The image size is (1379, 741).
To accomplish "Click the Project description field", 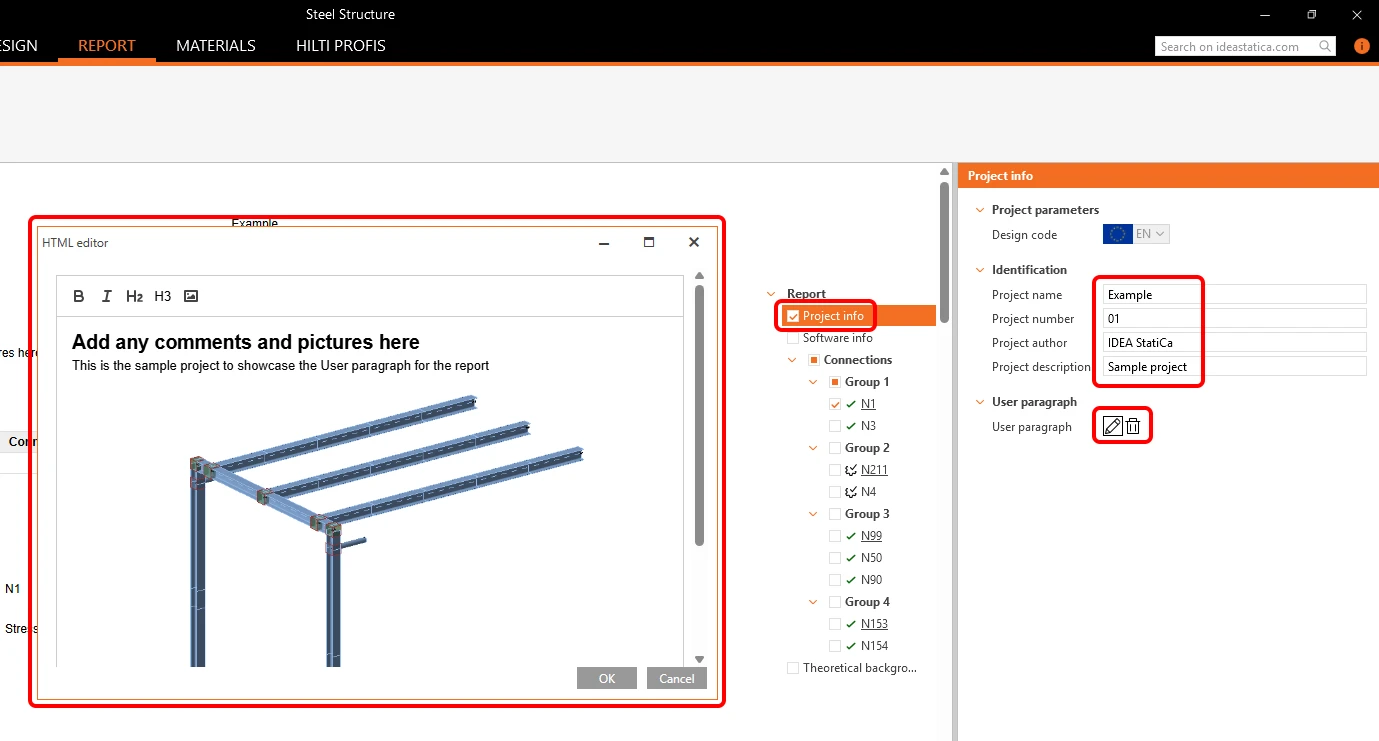I will pos(1234,367).
